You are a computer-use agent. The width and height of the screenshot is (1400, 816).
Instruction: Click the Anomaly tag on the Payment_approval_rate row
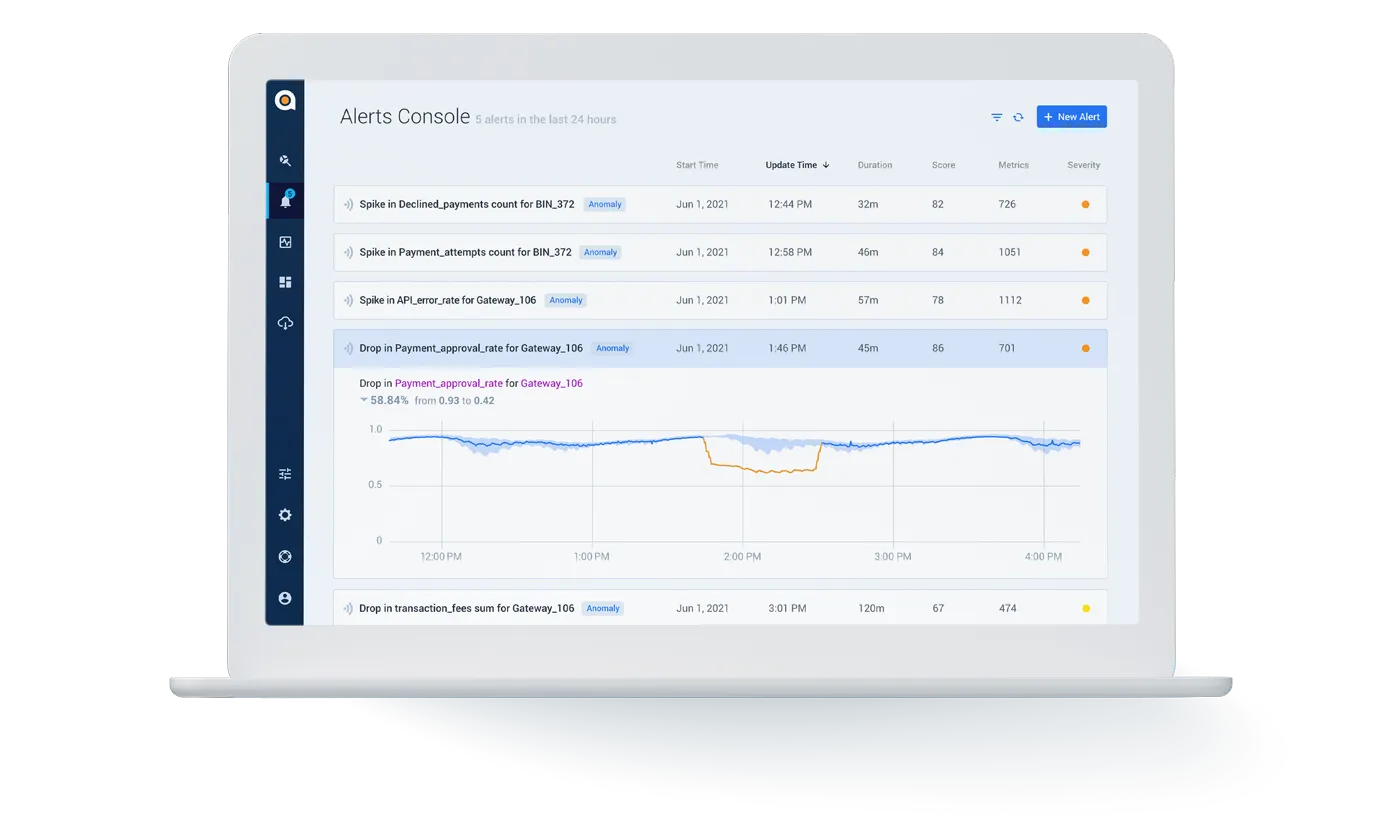[x=612, y=348]
